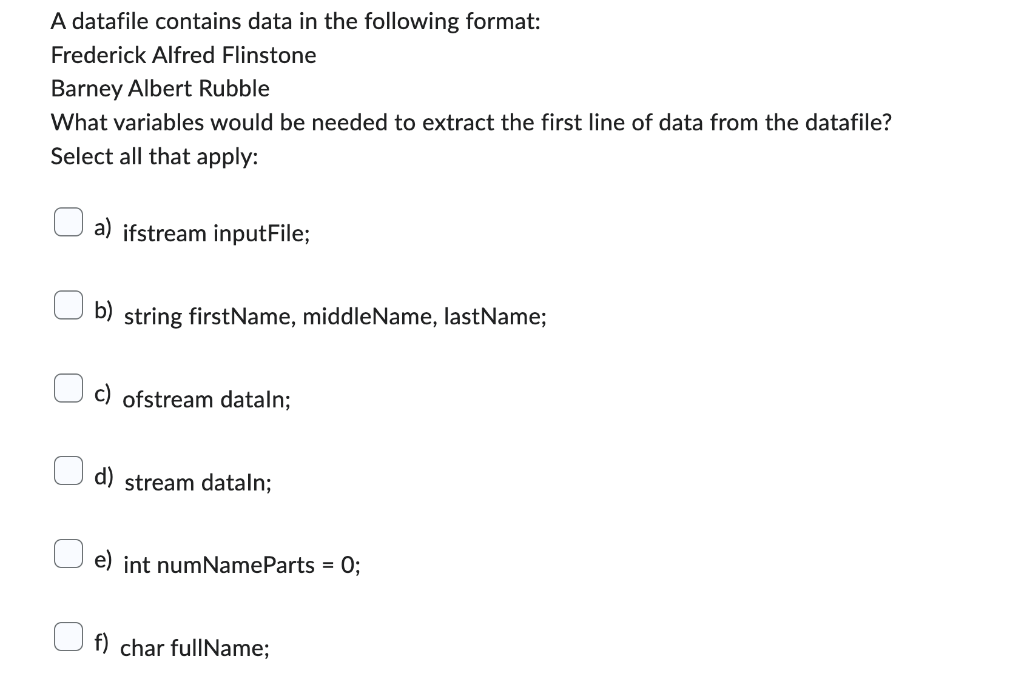This screenshot has height=696, width=1024.
Task: Check the checkbox for answer e
Action: [x=68, y=553]
